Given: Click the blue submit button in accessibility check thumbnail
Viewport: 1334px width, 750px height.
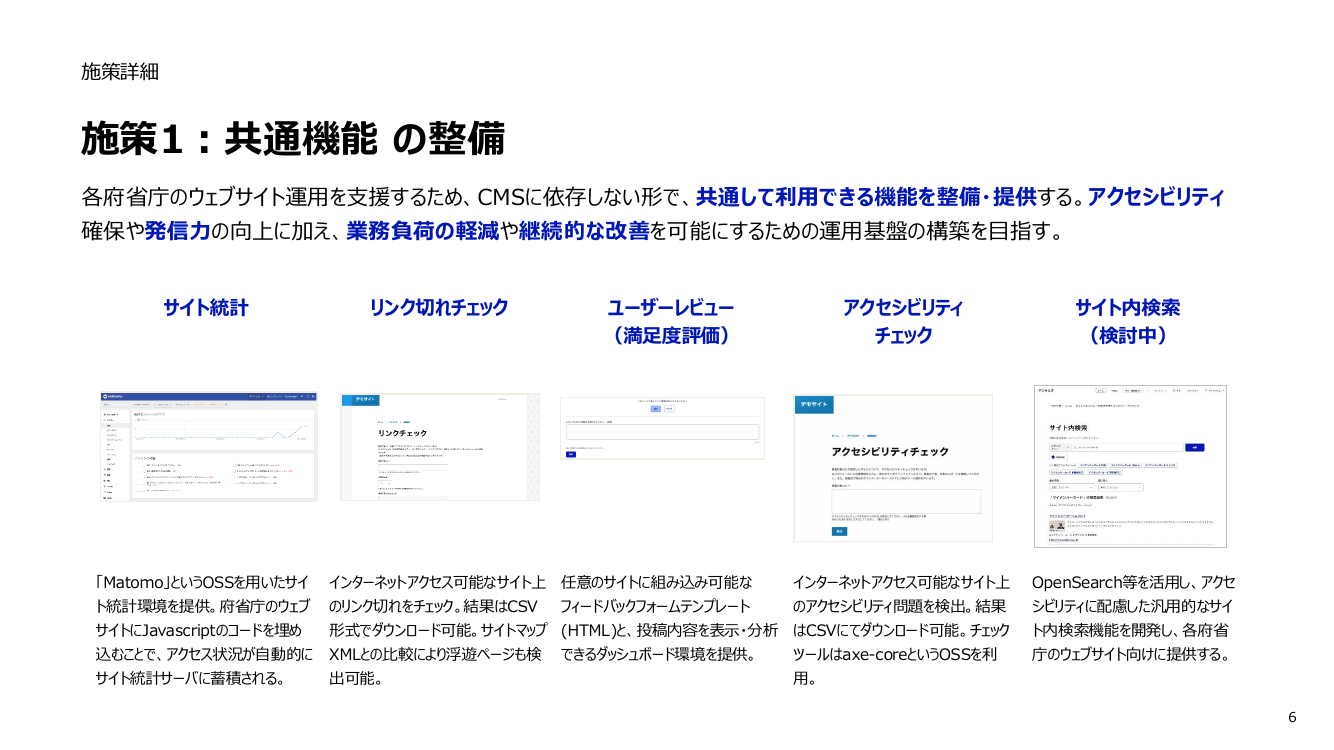Looking at the screenshot, I should click(839, 531).
